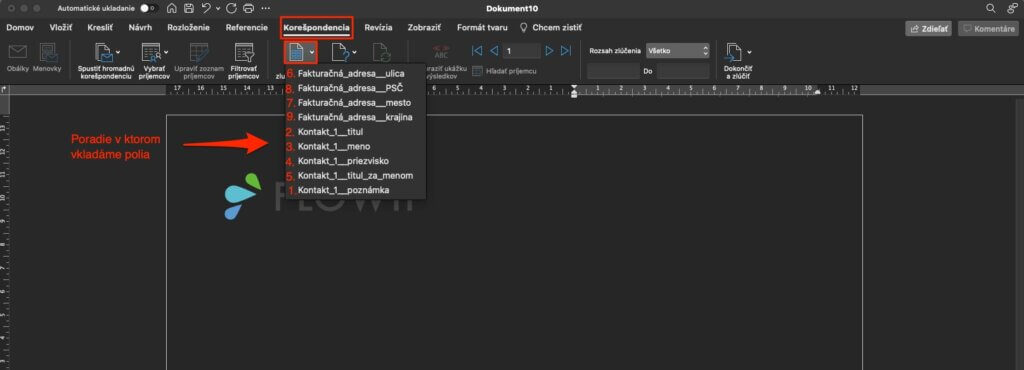This screenshot has width=1024, height=370.
Task: Select Fakturačná_adresa__mesto menu entry
Action: pyautogui.click(x=356, y=102)
